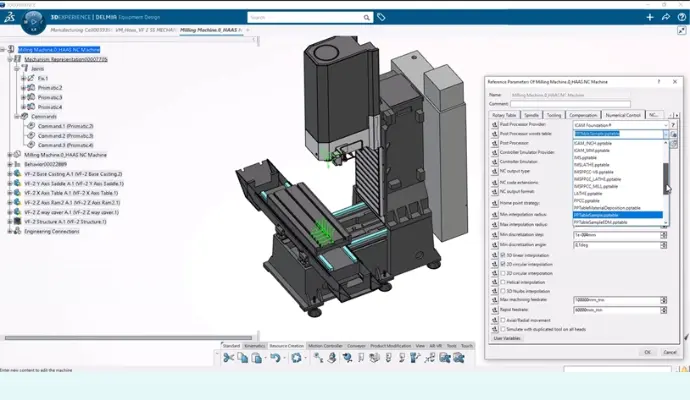Viewport: 690px width, 400px height.
Task: Switch to the Spindle tab
Action: click(x=531, y=115)
